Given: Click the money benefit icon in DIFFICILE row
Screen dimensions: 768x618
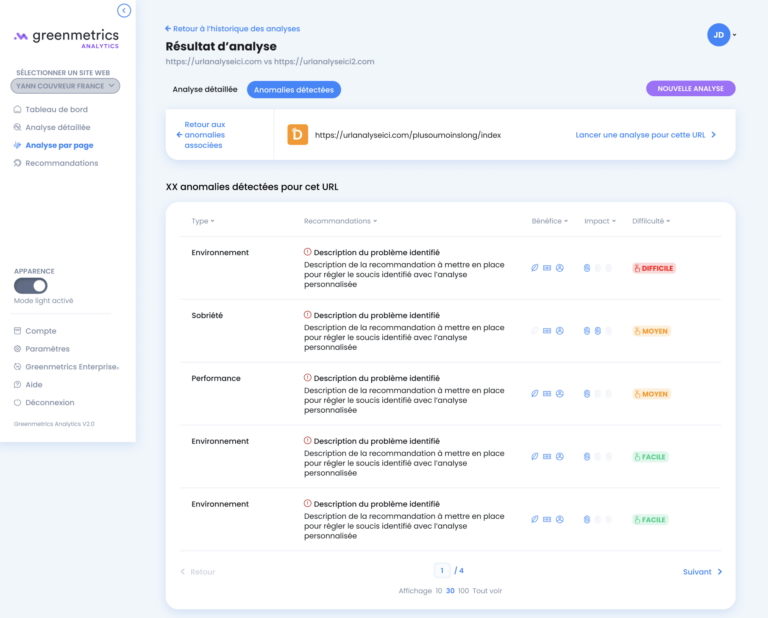Looking at the screenshot, I should pos(547,268).
